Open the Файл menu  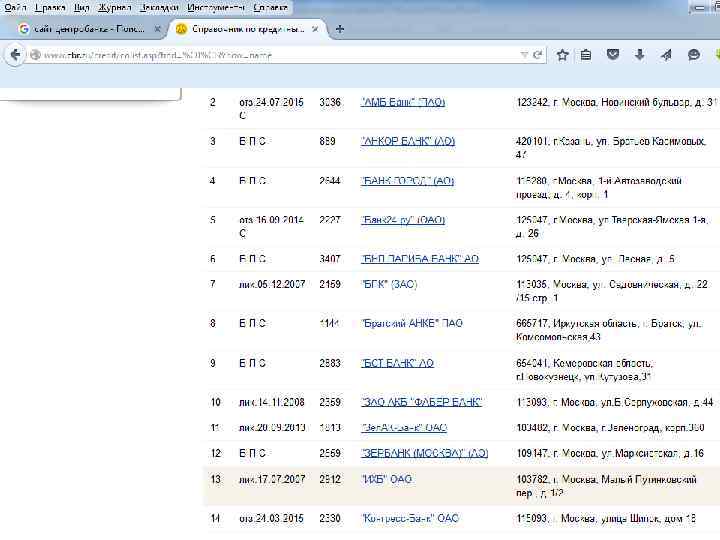15,7
